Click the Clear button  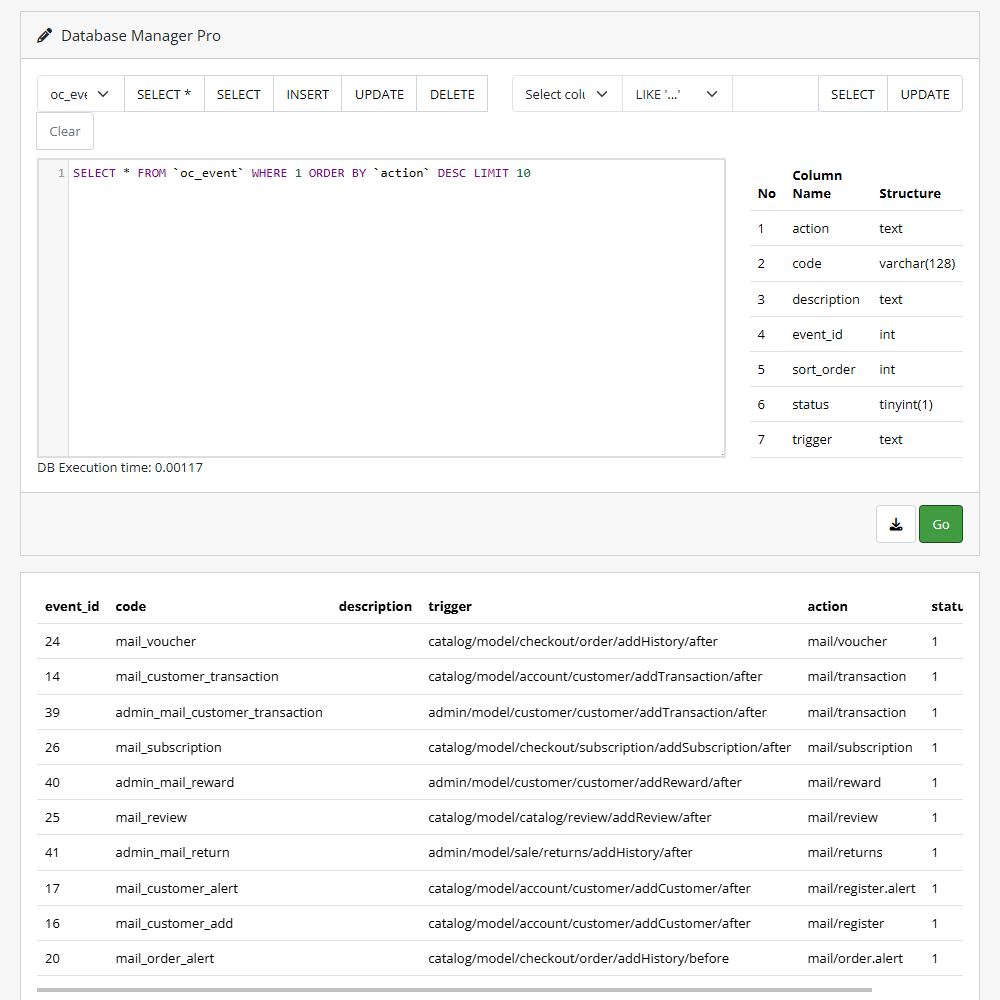point(65,131)
